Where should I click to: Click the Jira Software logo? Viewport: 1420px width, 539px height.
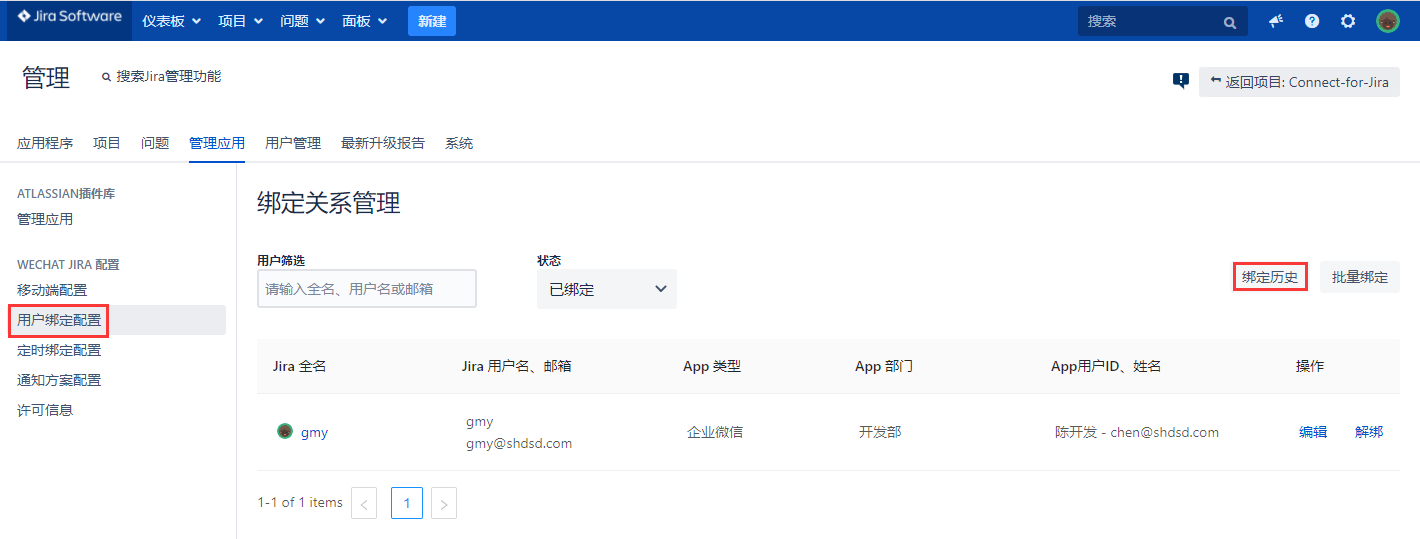coord(69,17)
